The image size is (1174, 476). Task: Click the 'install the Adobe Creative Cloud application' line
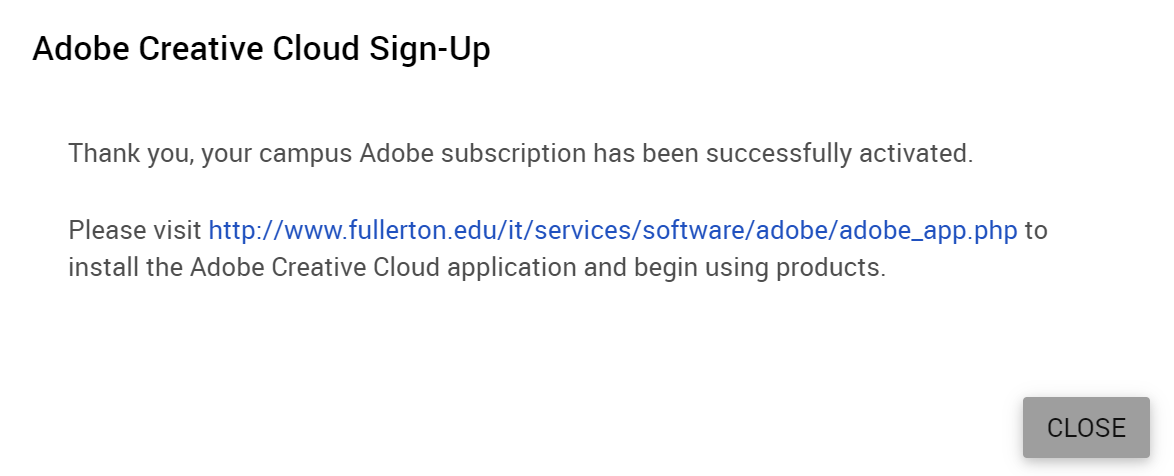pos(322,267)
